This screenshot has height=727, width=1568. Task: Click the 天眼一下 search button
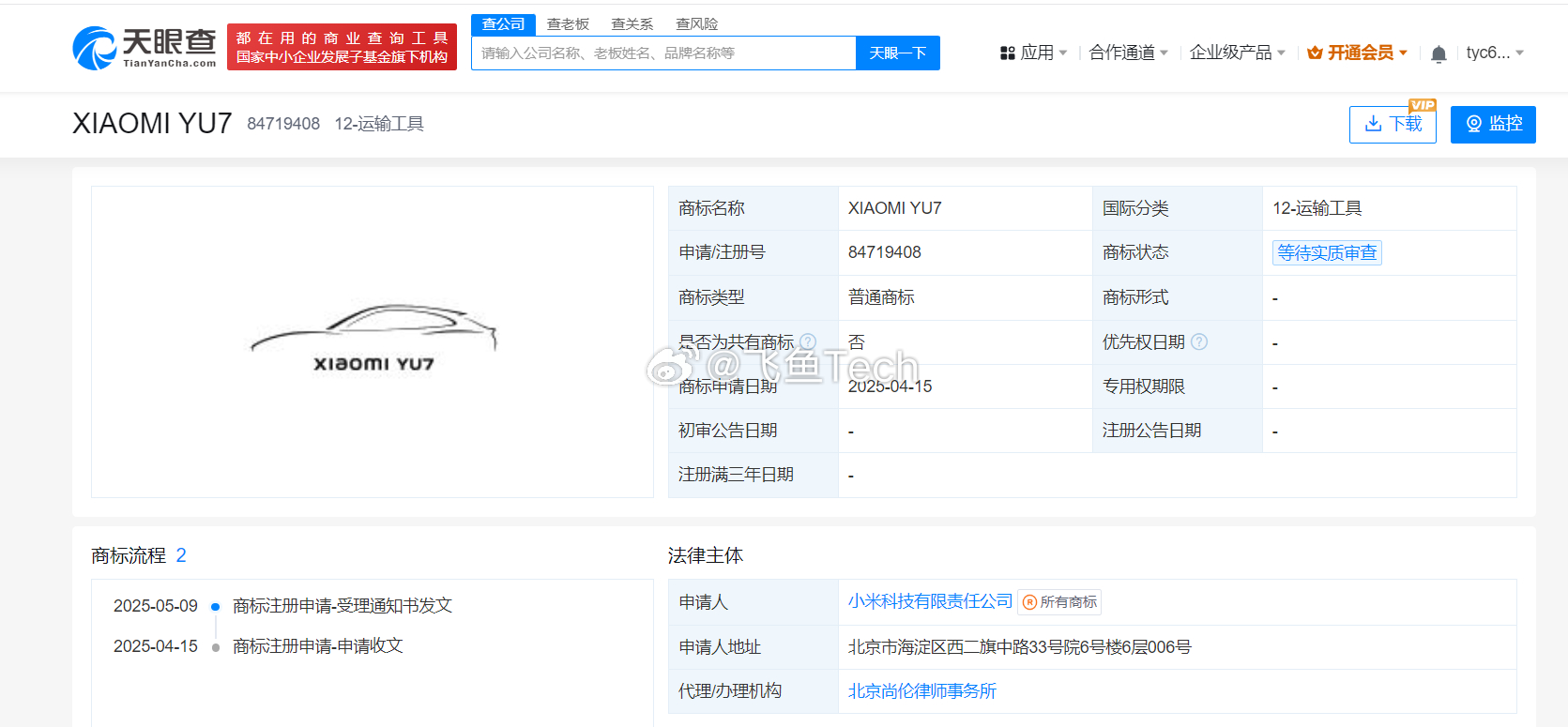tap(898, 53)
